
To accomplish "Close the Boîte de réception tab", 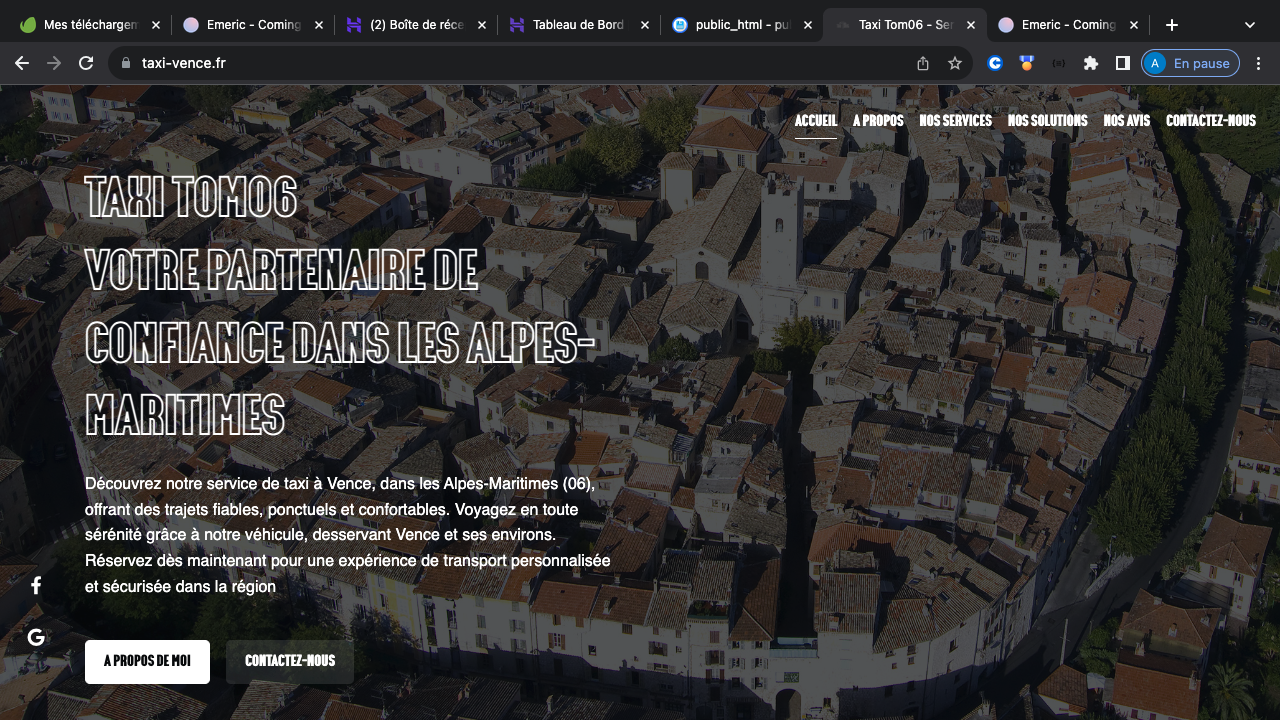I will pos(482,25).
